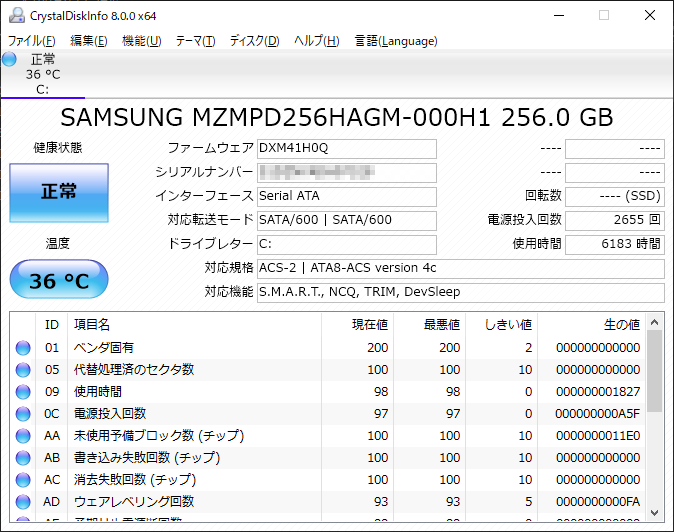Select the 電源投入回数 attribute row in table
Image resolution: width=674 pixels, height=532 pixels.
[328, 414]
